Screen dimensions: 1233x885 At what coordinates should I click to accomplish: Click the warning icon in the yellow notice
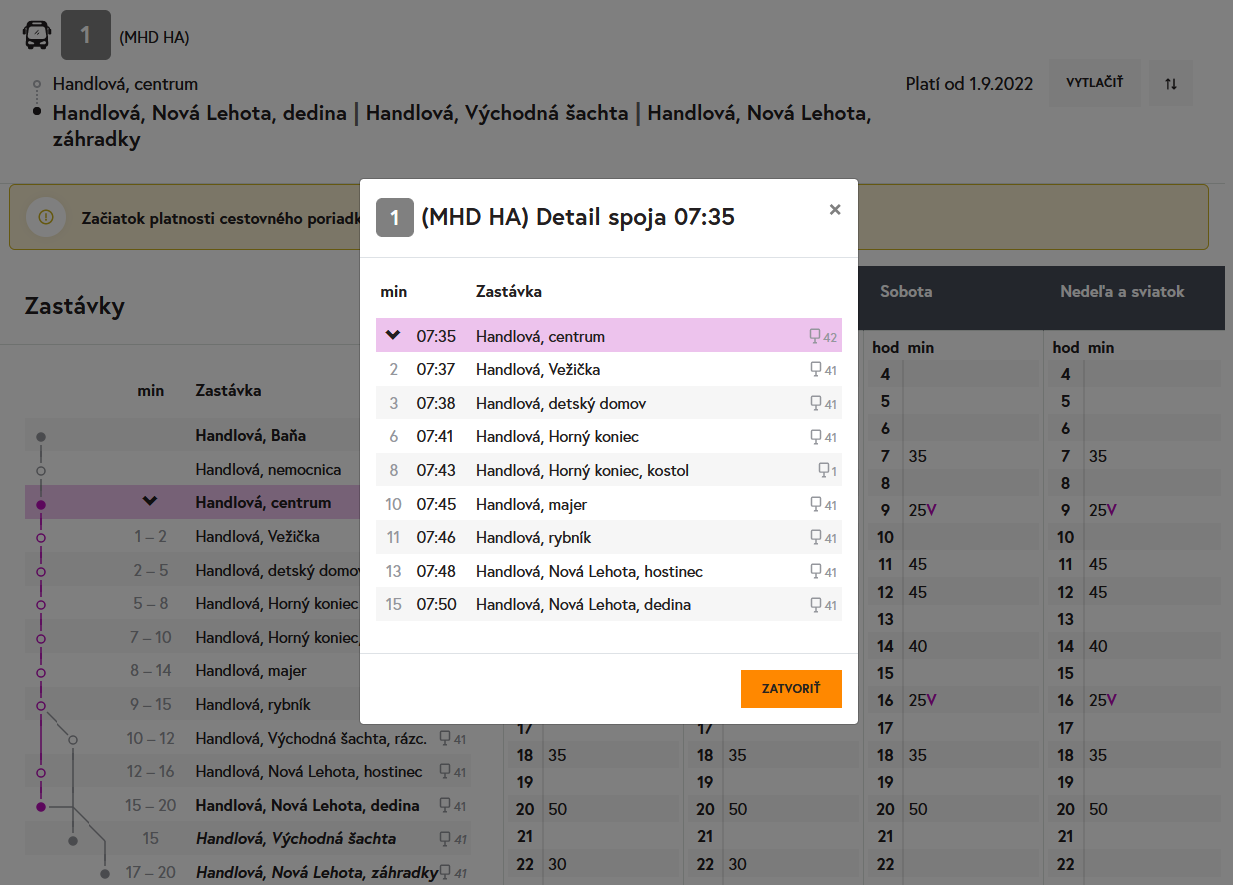pos(46,216)
